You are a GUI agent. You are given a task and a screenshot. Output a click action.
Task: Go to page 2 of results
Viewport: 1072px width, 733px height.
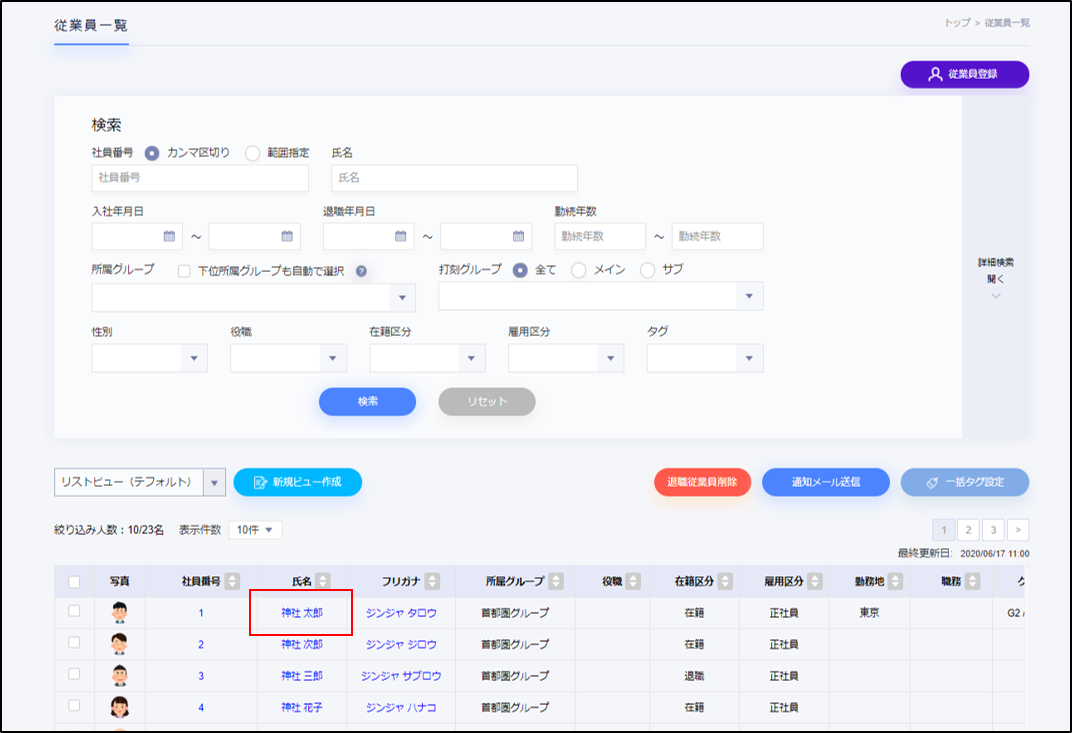(968, 530)
